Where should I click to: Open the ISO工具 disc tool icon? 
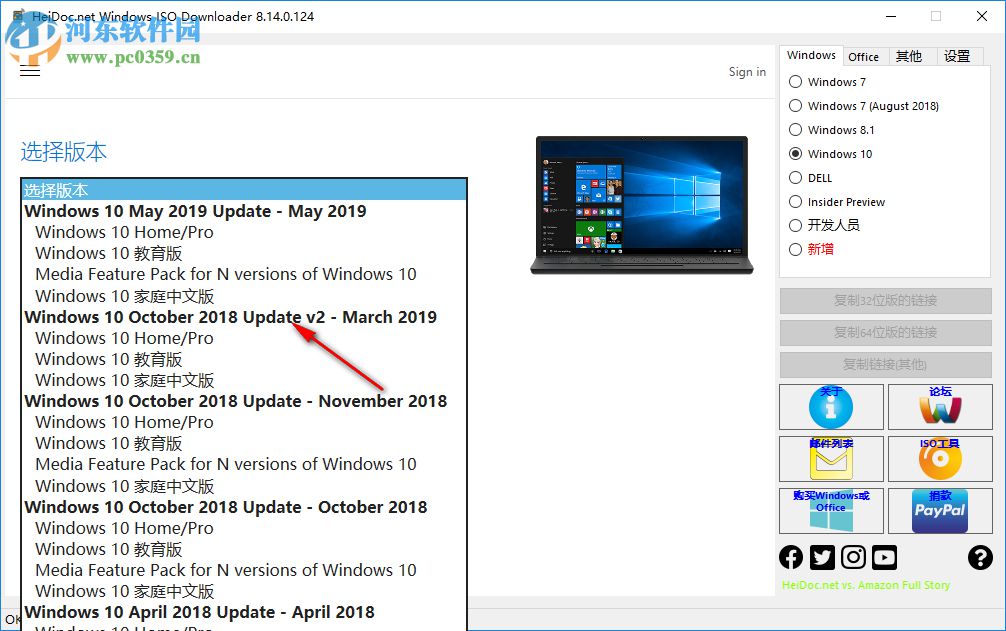point(940,459)
